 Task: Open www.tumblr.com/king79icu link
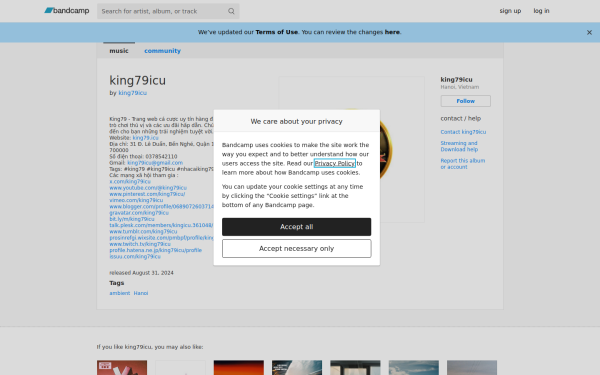(x=143, y=232)
